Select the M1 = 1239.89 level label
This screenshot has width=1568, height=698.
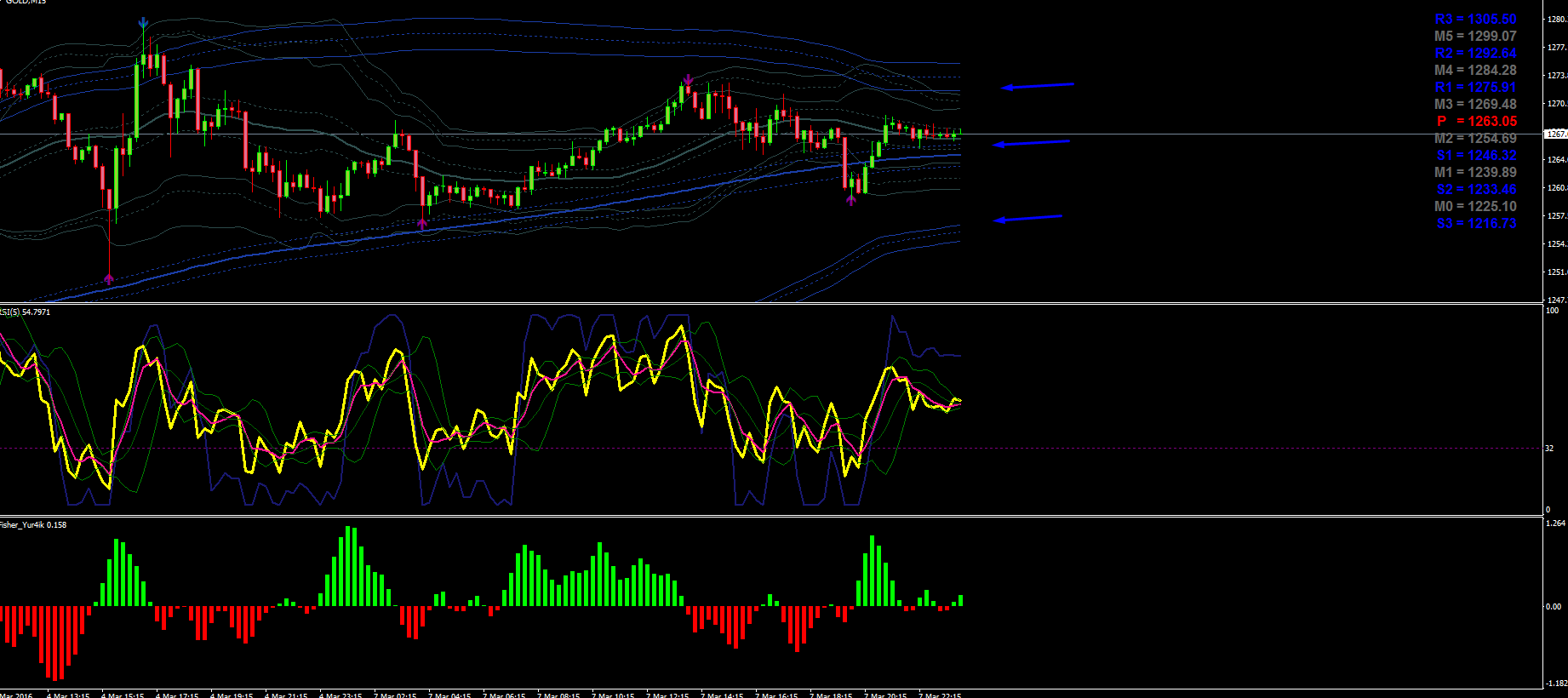1475,172
